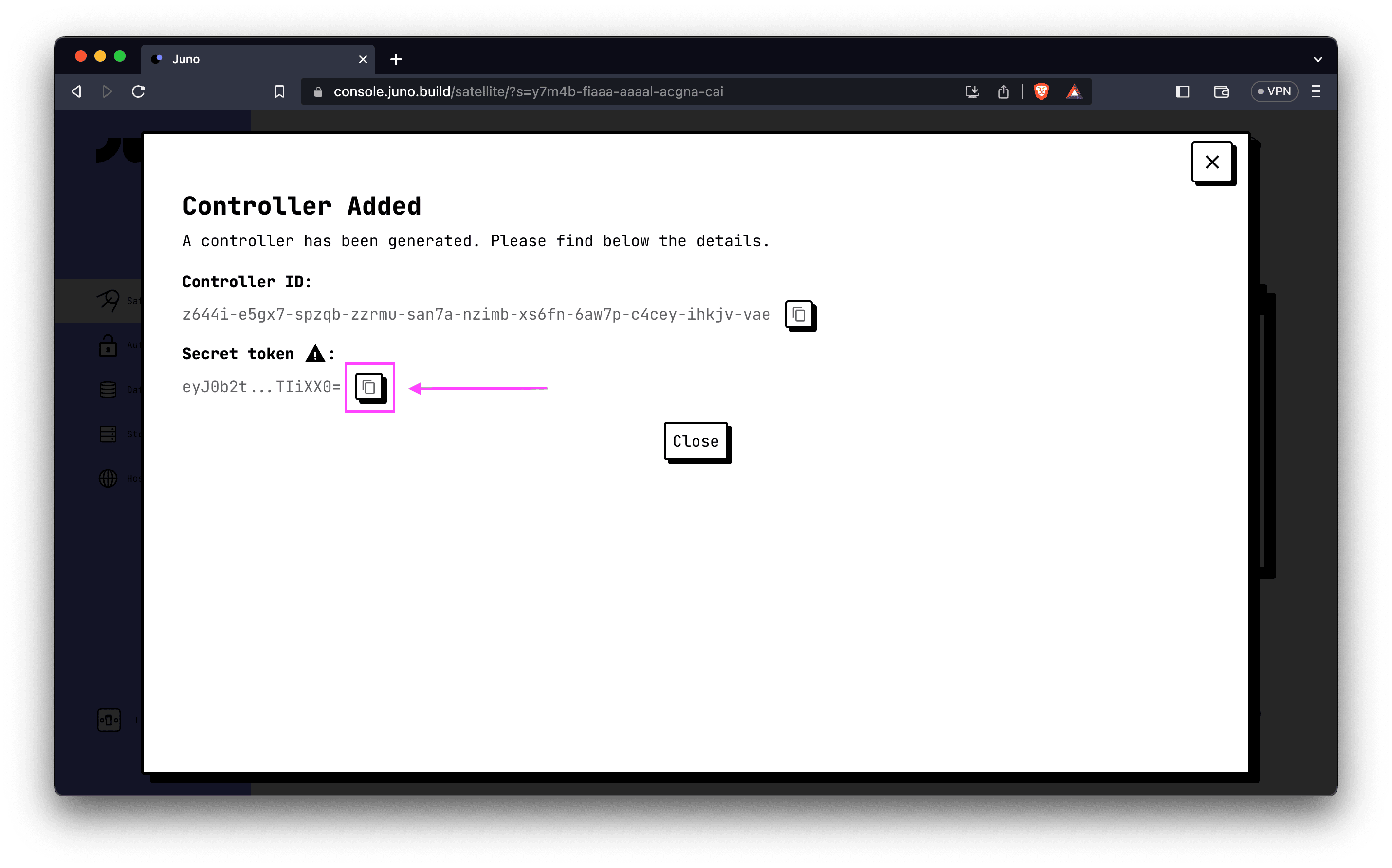Open the Brave Shields settings

1041,91
